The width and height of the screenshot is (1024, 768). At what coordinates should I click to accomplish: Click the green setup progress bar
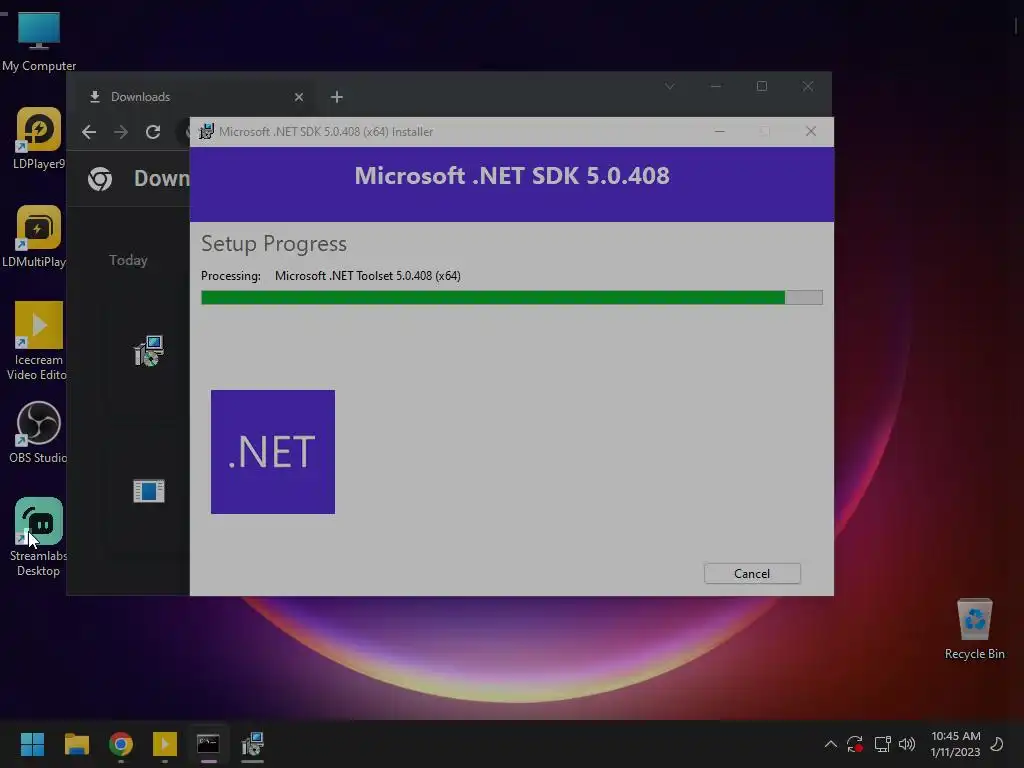point(511,298)
